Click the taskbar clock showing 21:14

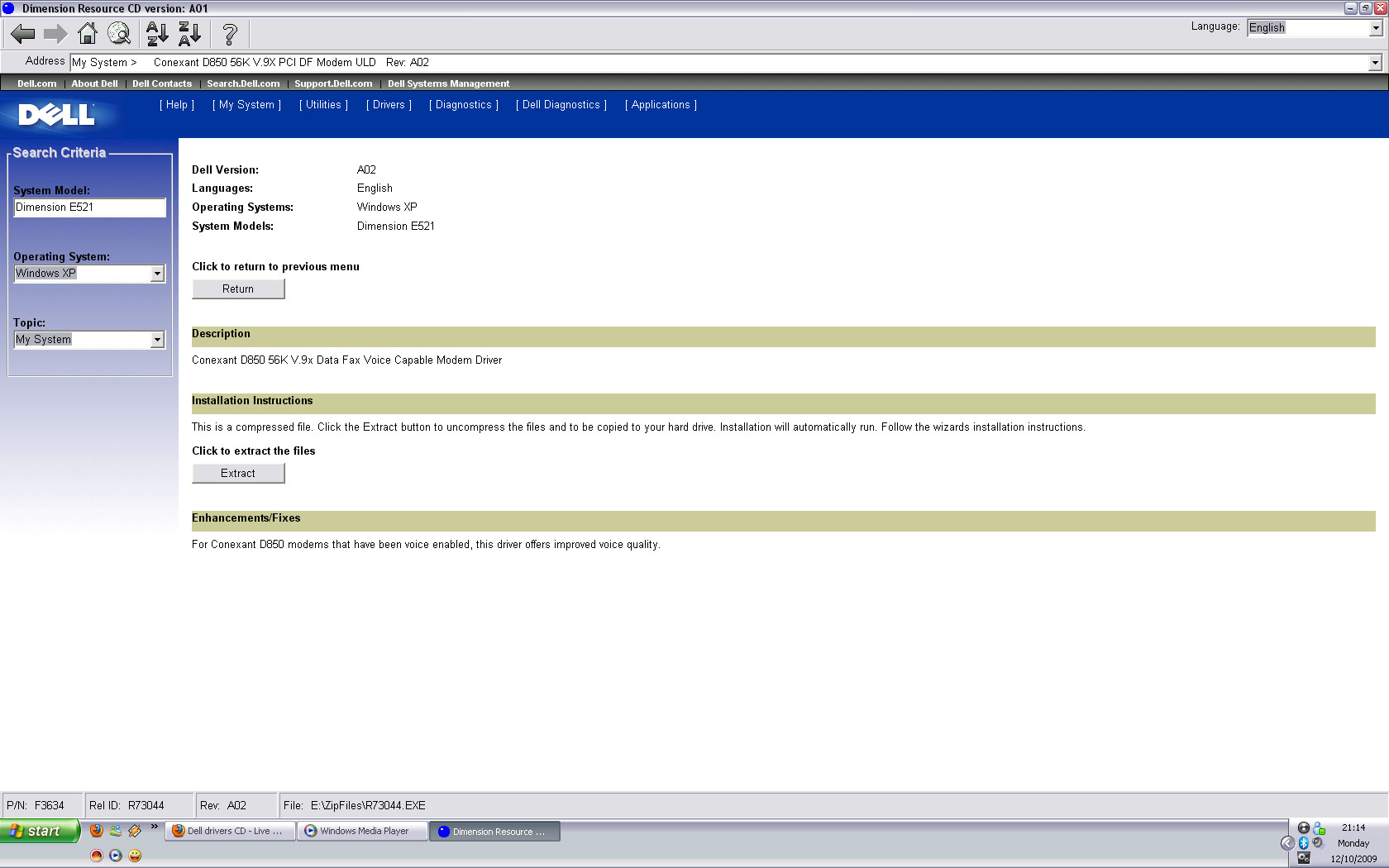click(1353, 827)
